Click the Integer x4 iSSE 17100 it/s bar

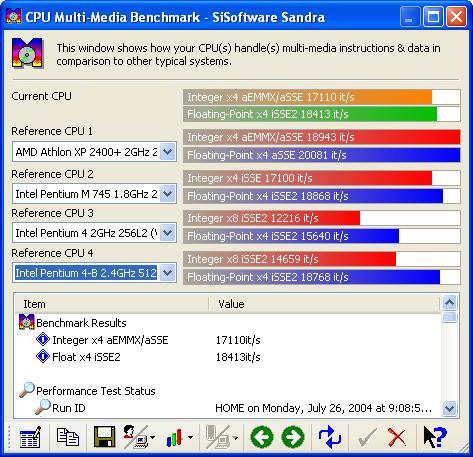pos(322,178)
